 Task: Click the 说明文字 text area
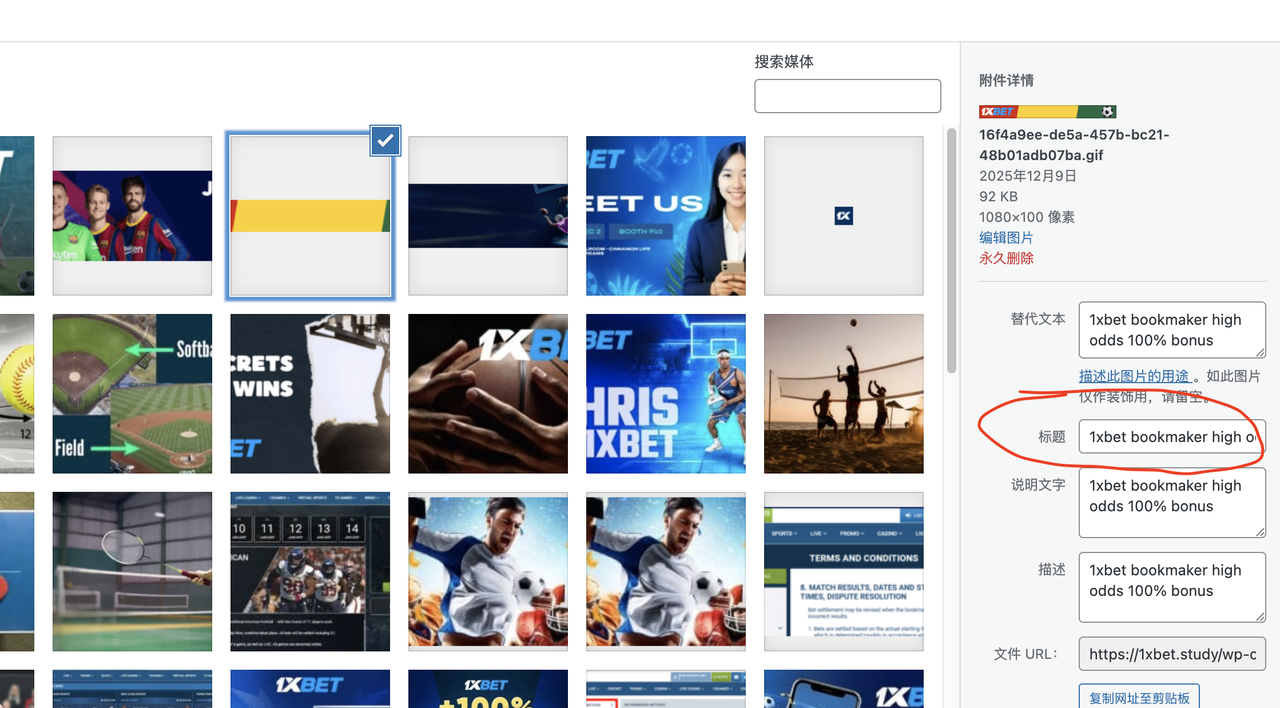click(1172, 503)
